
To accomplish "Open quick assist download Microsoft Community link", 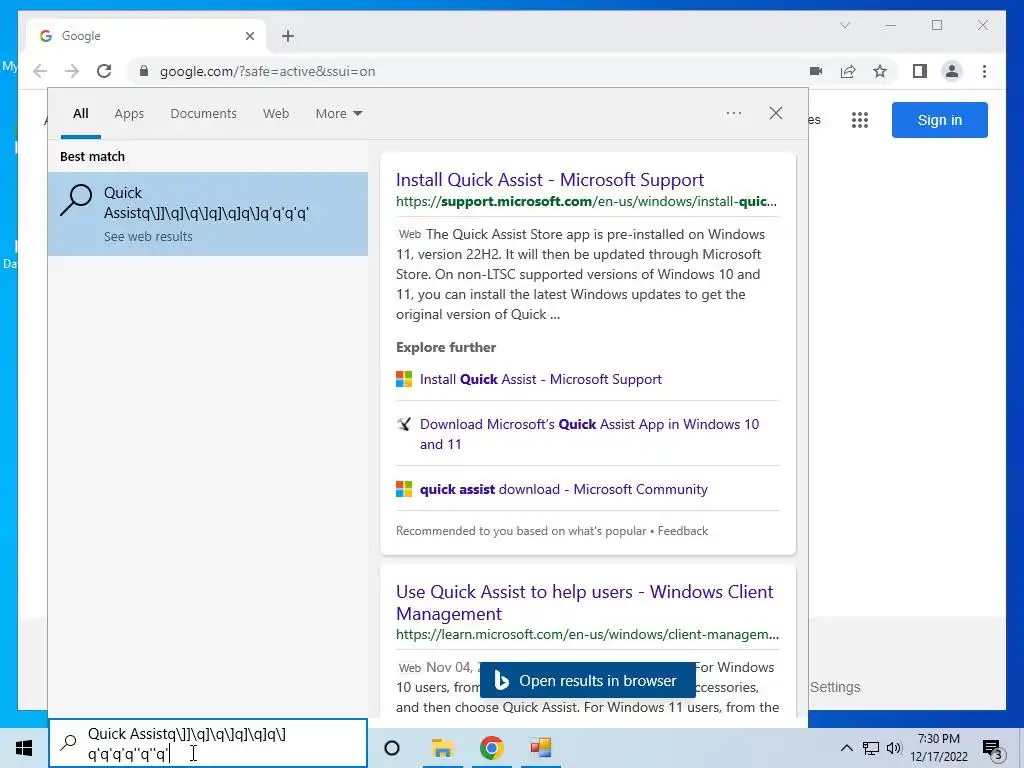I will pos(564,489).
